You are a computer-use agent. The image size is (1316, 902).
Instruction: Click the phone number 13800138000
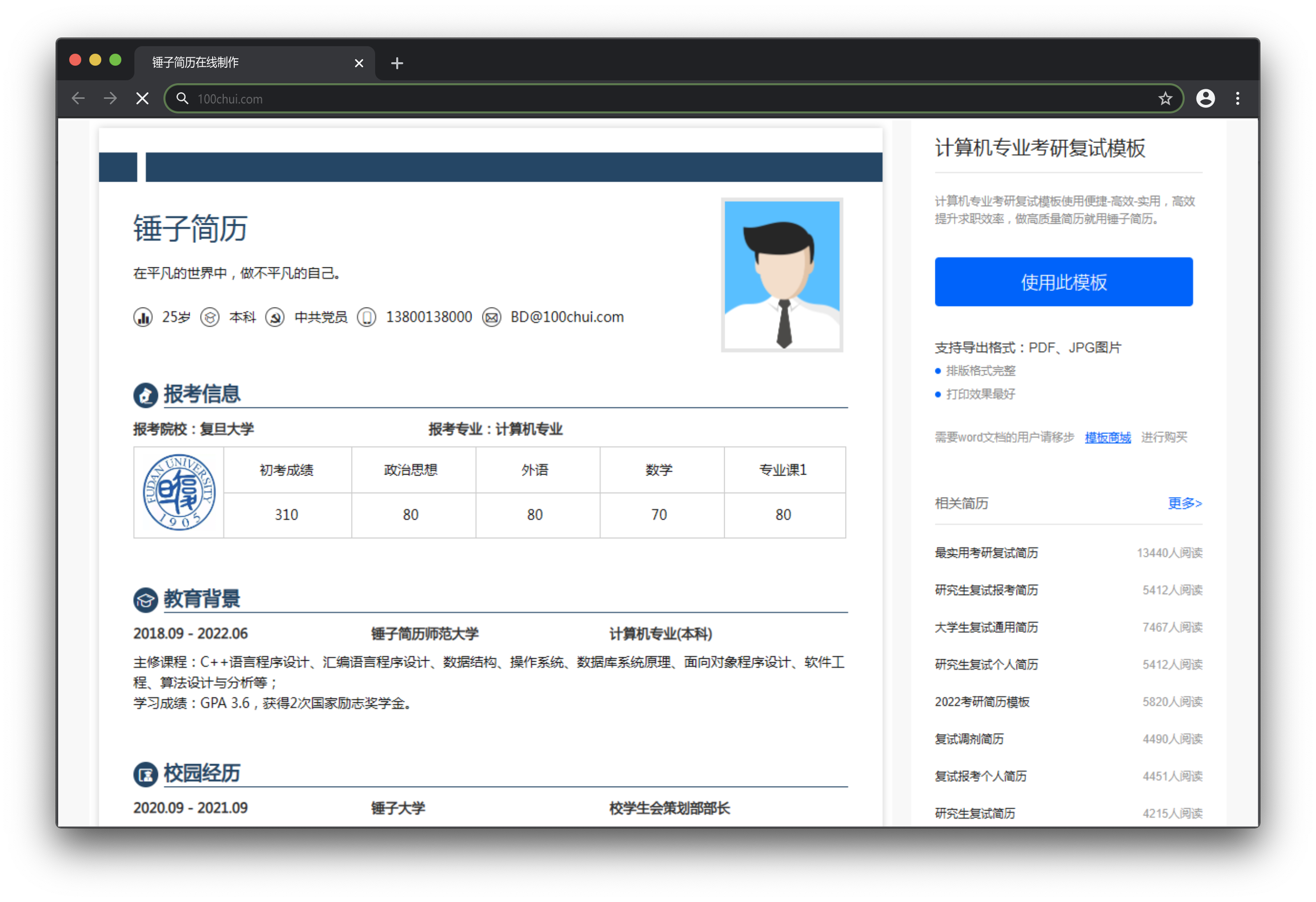pyautogui.click(x=429, y=317)
